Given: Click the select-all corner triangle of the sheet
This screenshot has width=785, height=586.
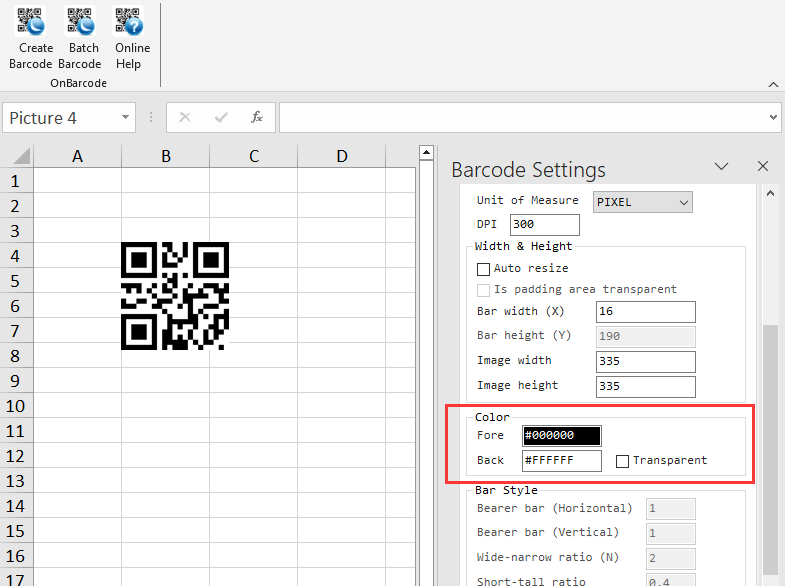Looking at the screenshot, I should pyautogui.click(x=22, y=155).
